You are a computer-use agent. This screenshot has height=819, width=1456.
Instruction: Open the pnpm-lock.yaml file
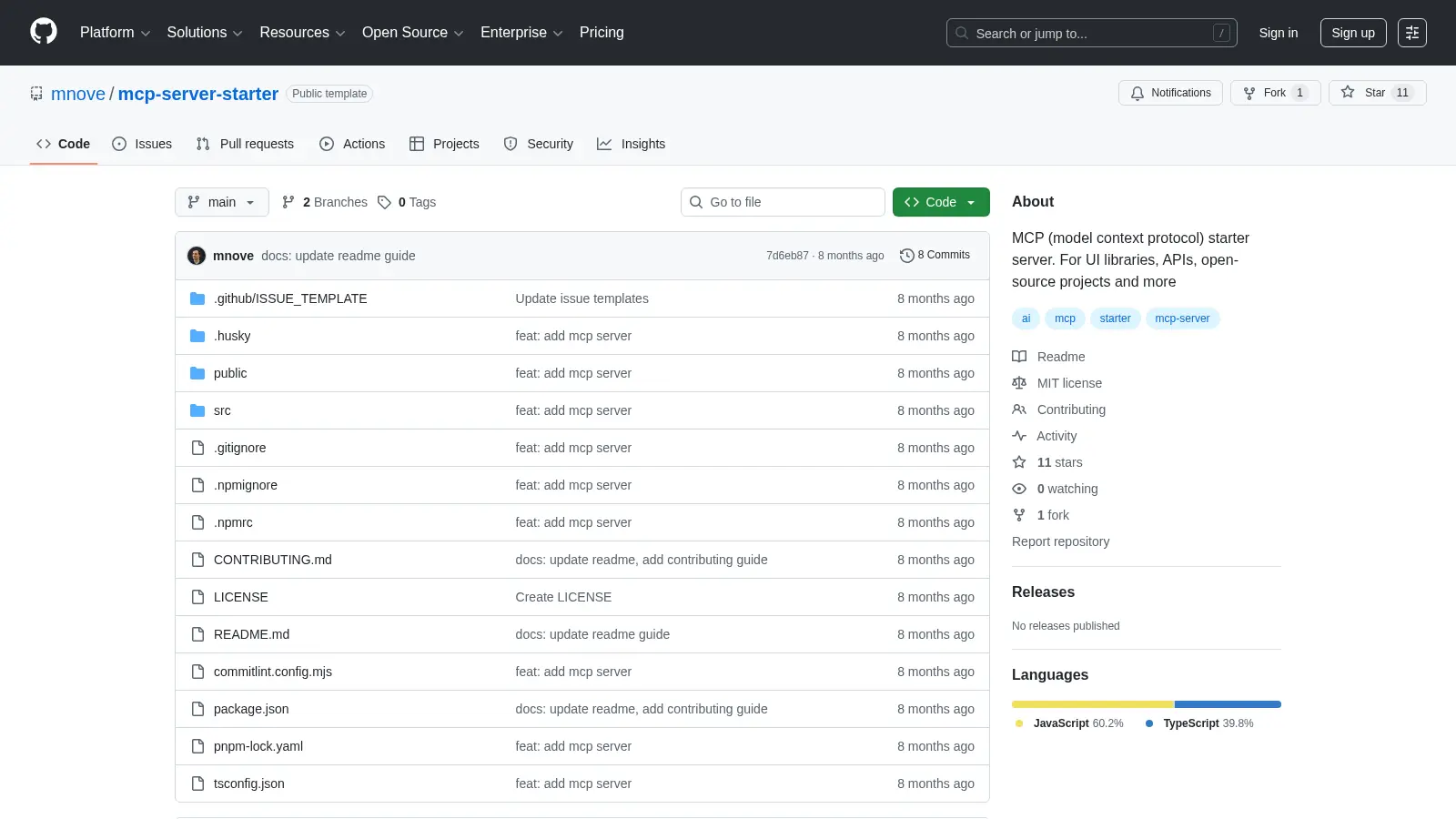[258, 746]
